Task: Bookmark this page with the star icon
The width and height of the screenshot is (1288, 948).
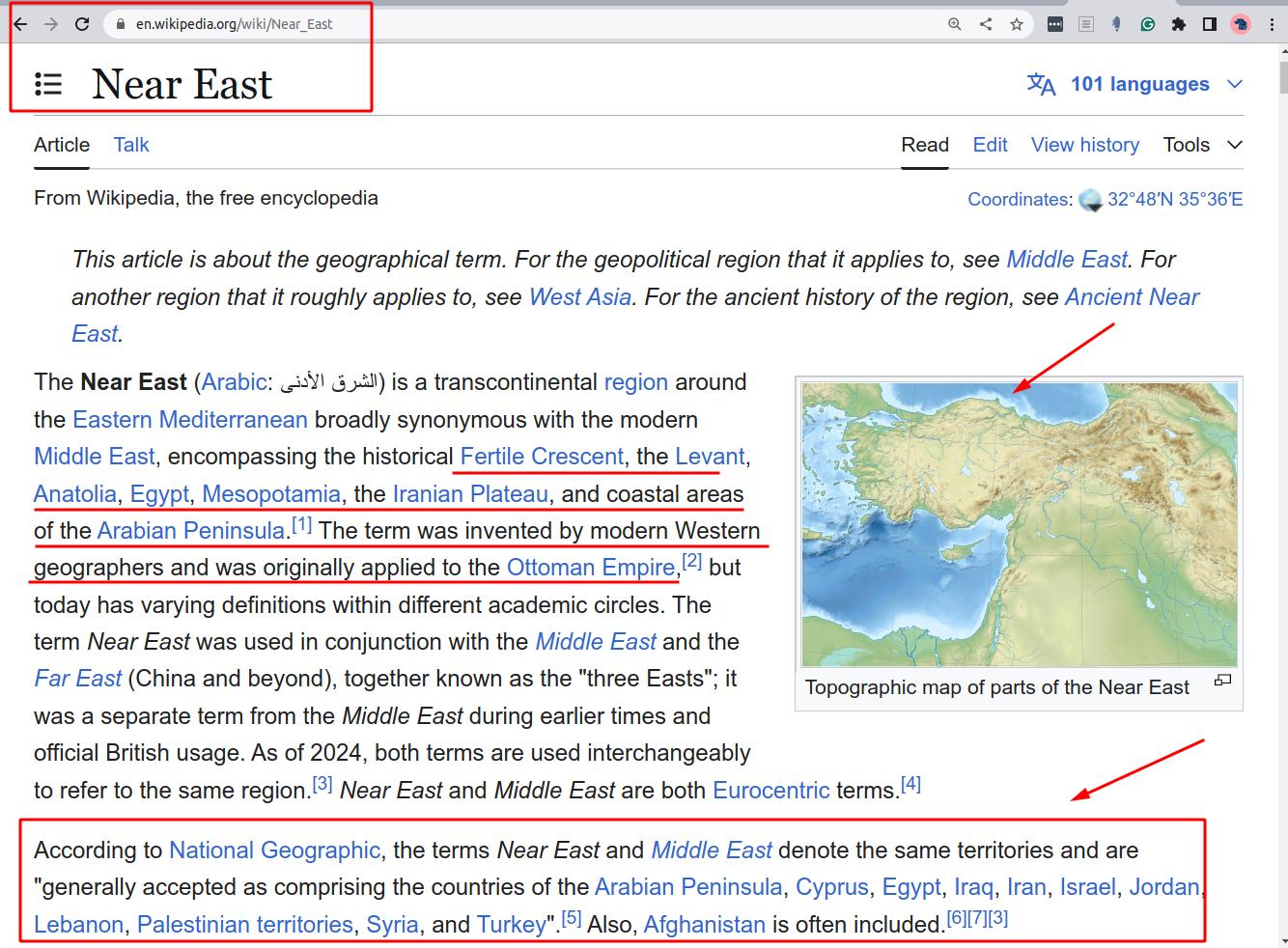Action: click(x=1016, y=24)
